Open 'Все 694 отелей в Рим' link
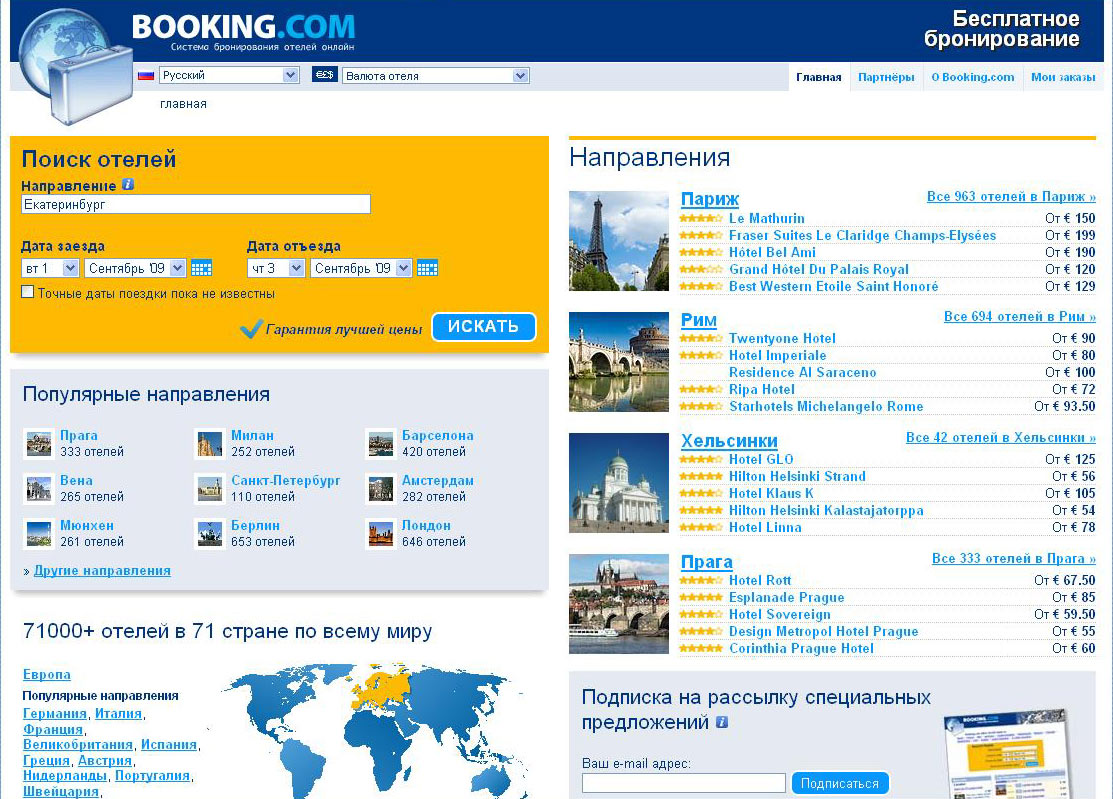Image resolution: width=1113 pixels, height=799 pixels. point(1019,316)
